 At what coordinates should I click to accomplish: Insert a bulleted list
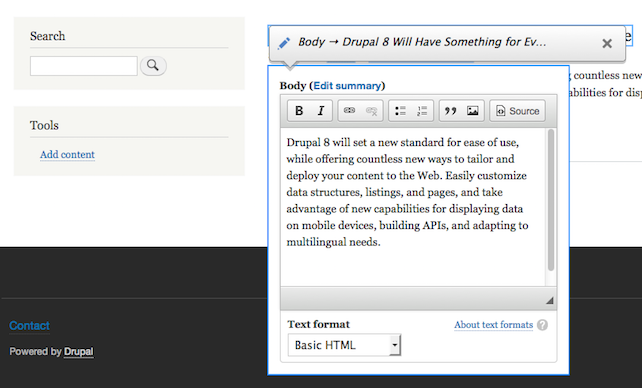400,111
